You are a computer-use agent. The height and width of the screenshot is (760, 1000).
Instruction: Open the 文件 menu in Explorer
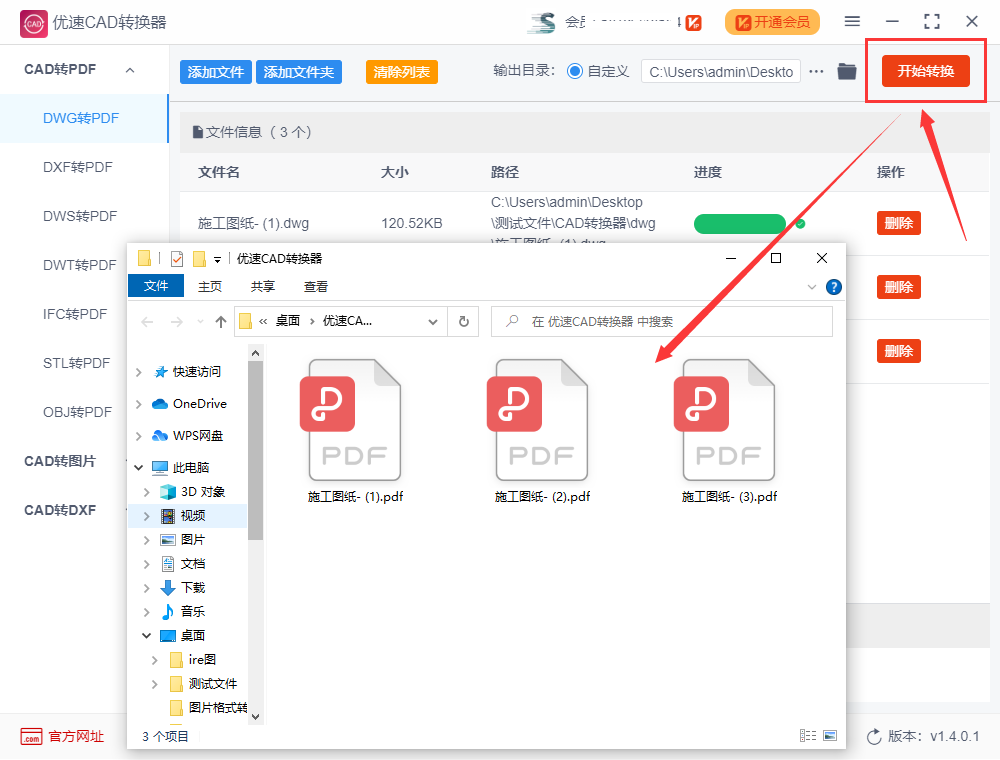coord(156,286)
